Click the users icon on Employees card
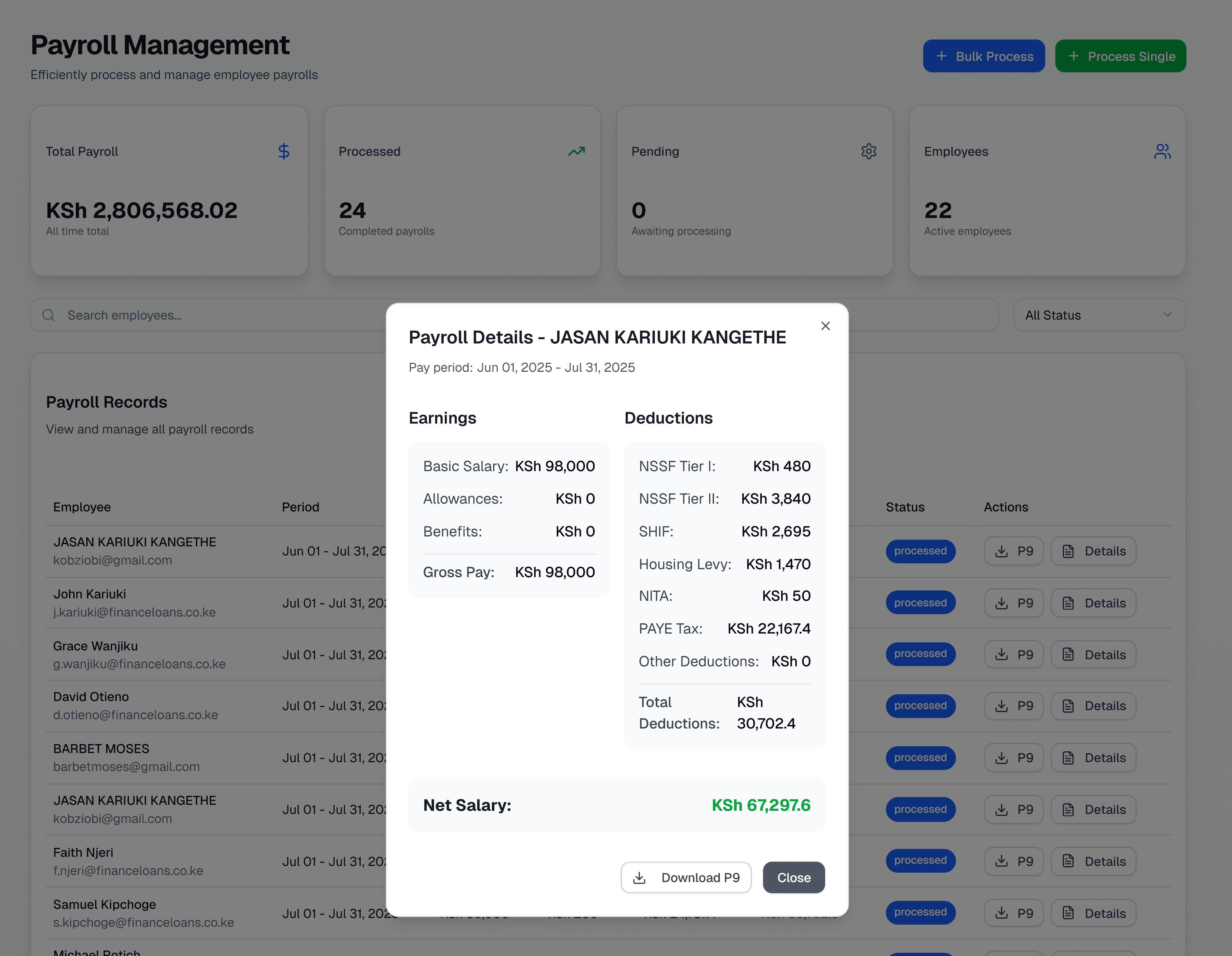The image size is (1232, 956). click(x=1163, y=151)
